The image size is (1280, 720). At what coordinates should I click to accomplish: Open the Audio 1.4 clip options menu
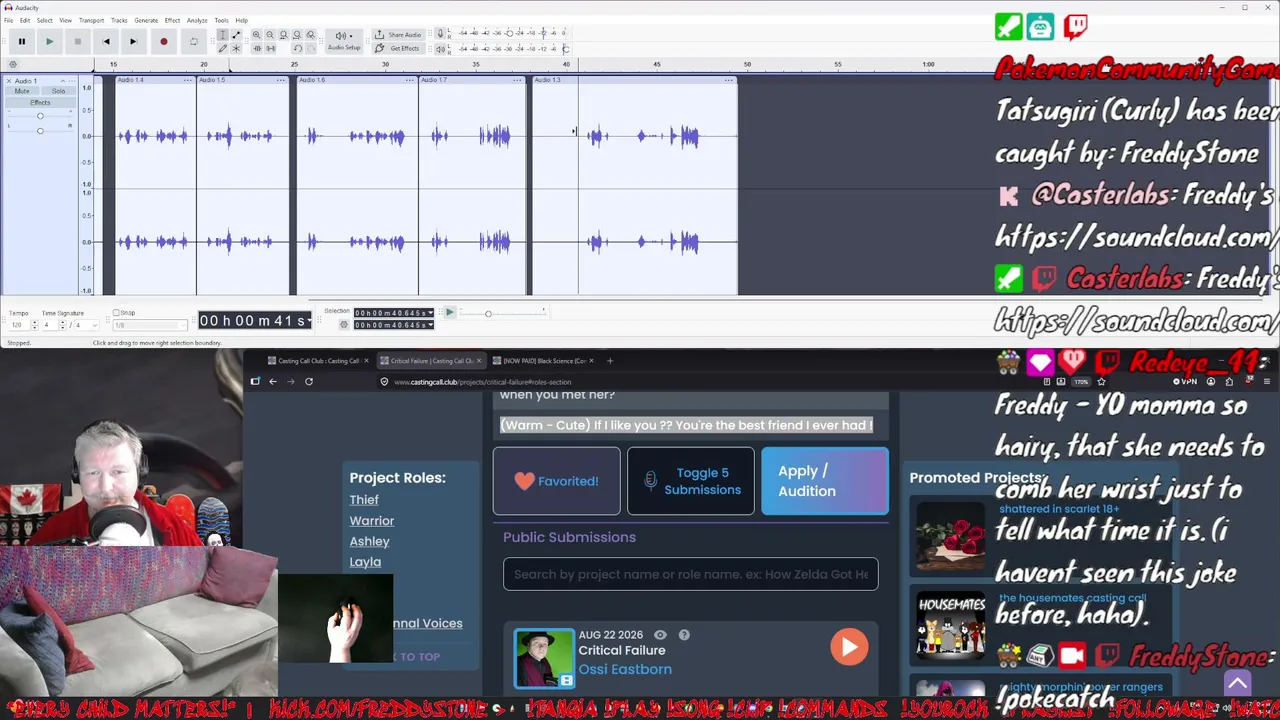[x=189, y=80]
